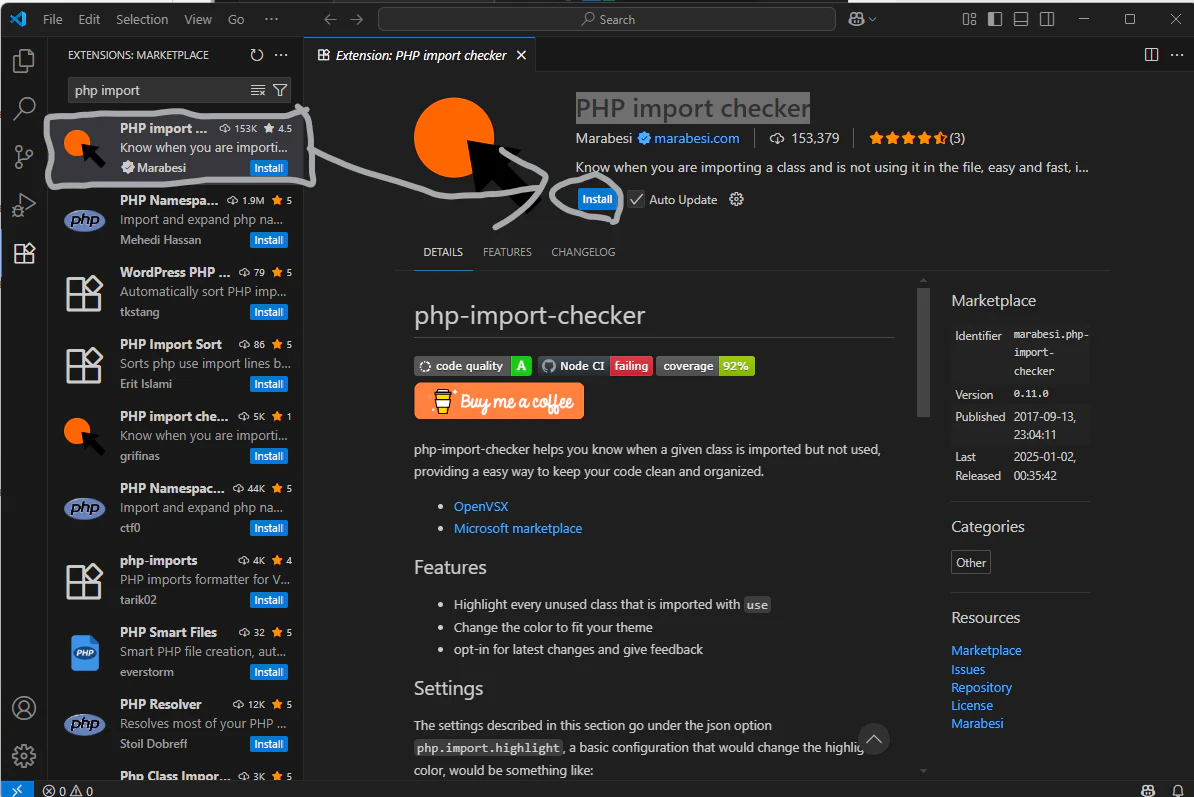Open the errors and warnings indicator in status bar
1194x797 pixels.
click(x=68, y=790)
